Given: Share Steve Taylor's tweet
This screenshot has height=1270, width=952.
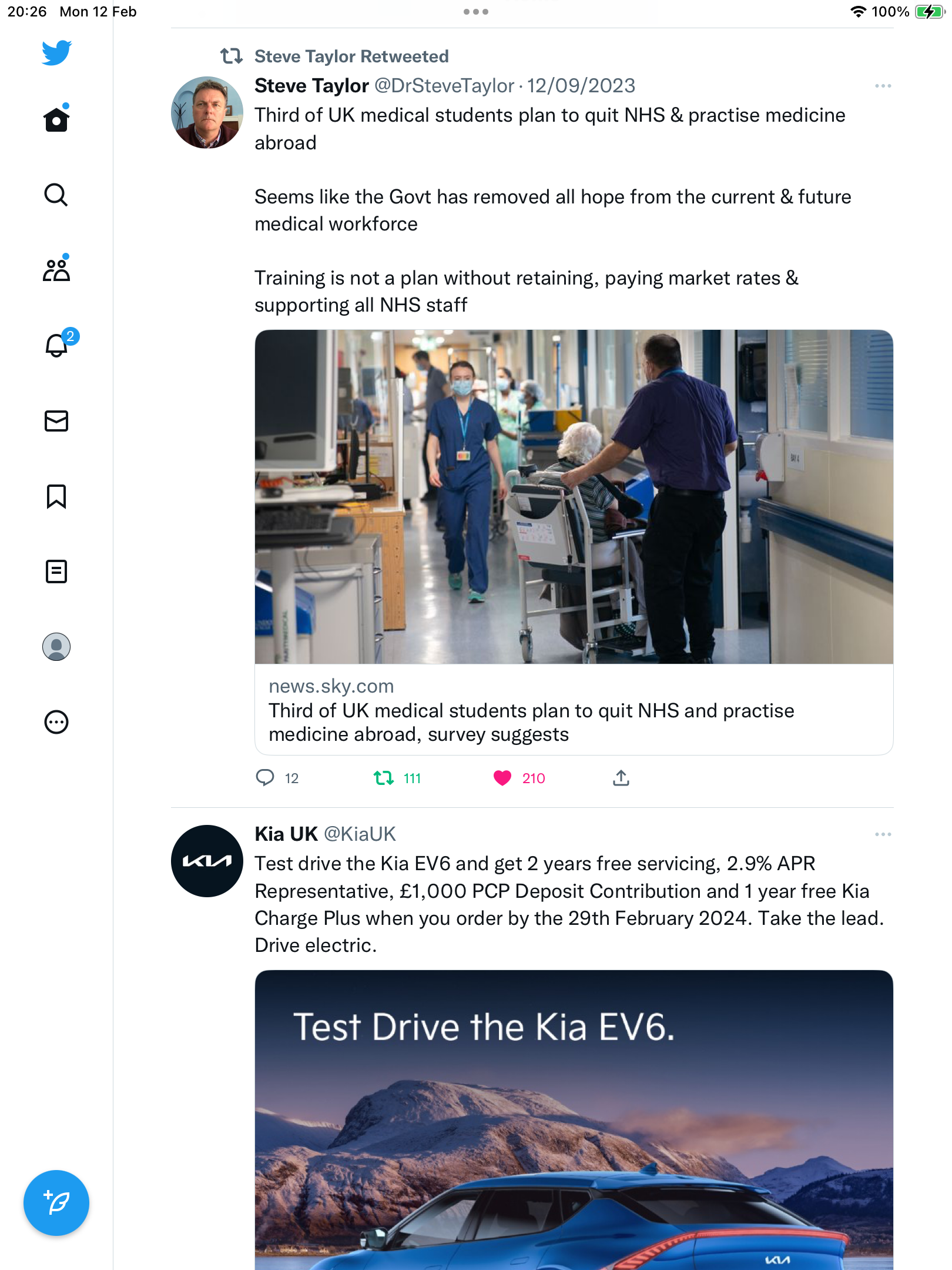Looking at the screenshot, I should 621,778.
